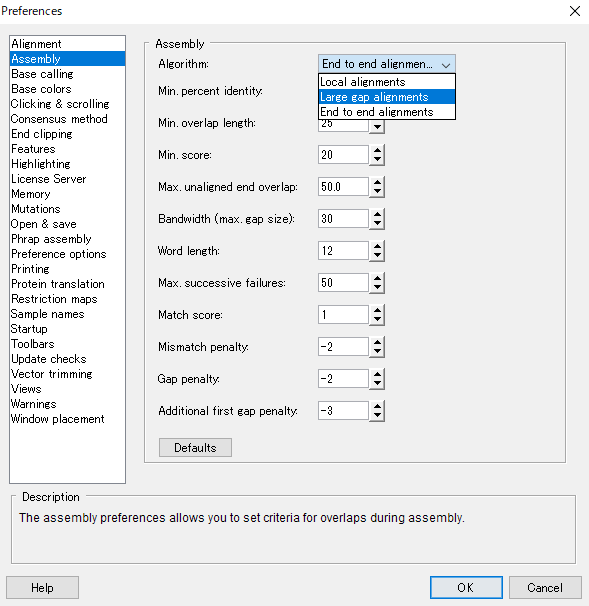Screen dimensions: 589x606
Task: Choose Local alignments from list
Action: [386, 82]
